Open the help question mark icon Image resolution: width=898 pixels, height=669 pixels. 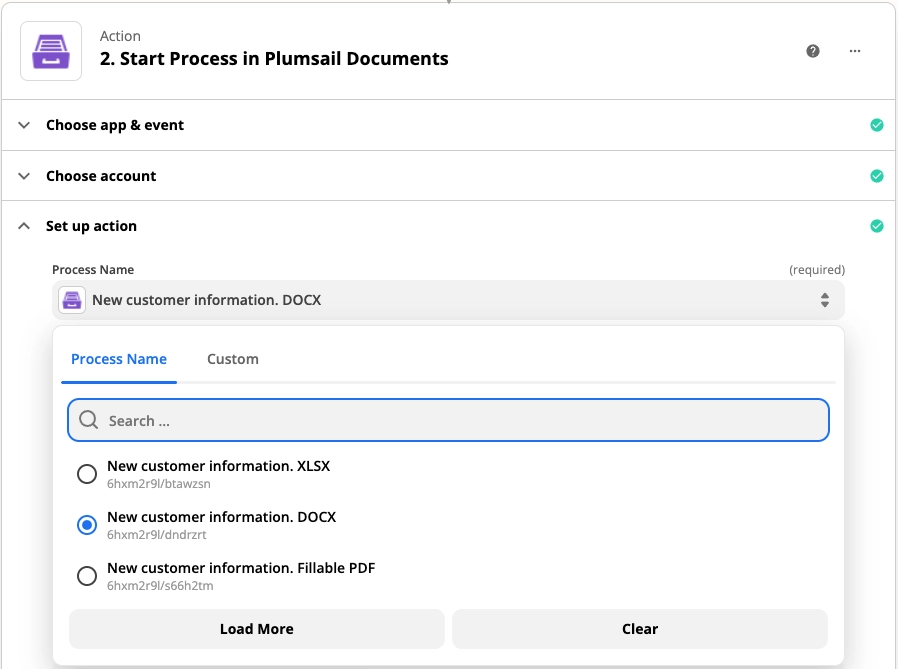click(813, 51)
